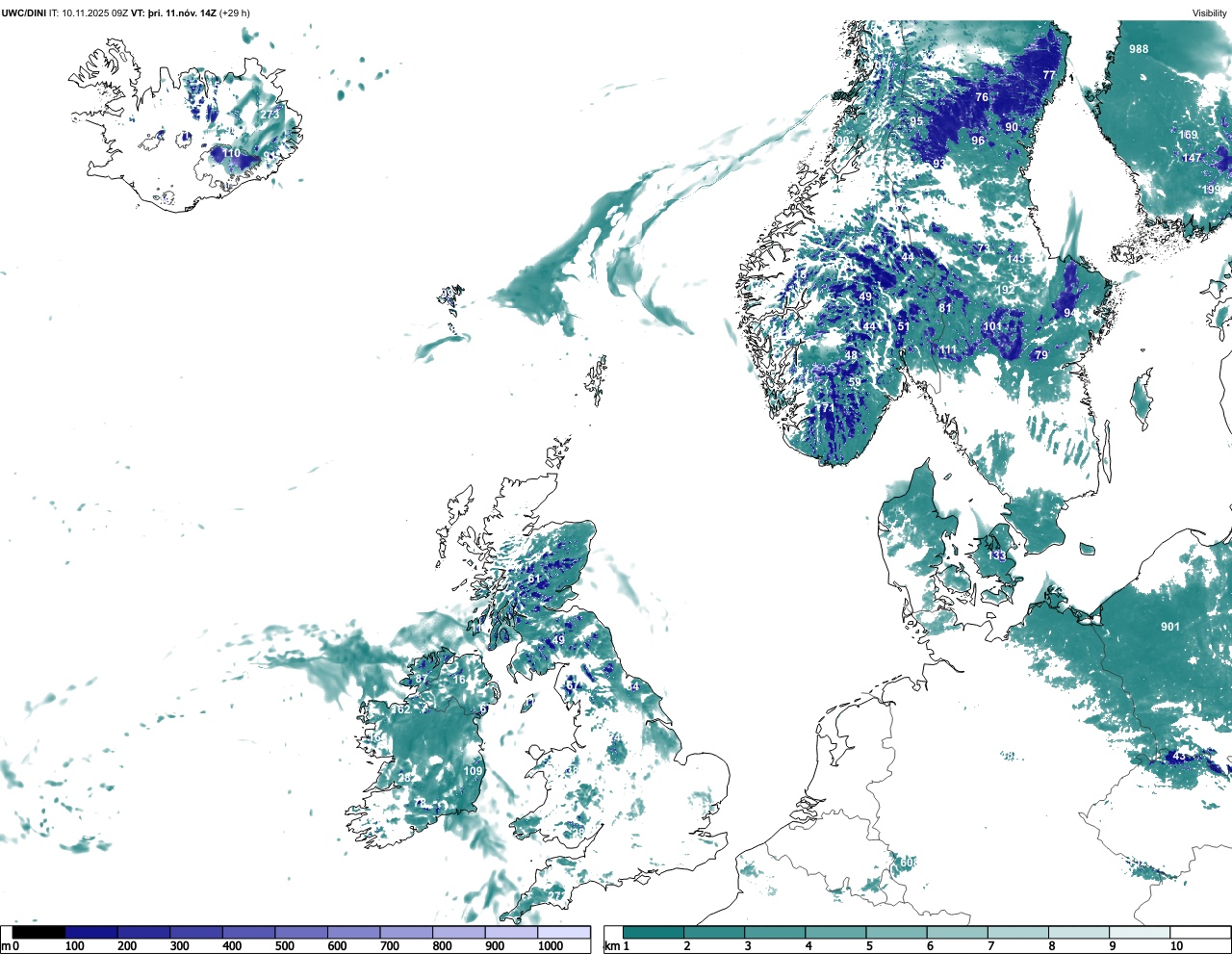1232x954 pixels.
Task: Click the '199' value near right edge
Action: tap(1212, 190)
